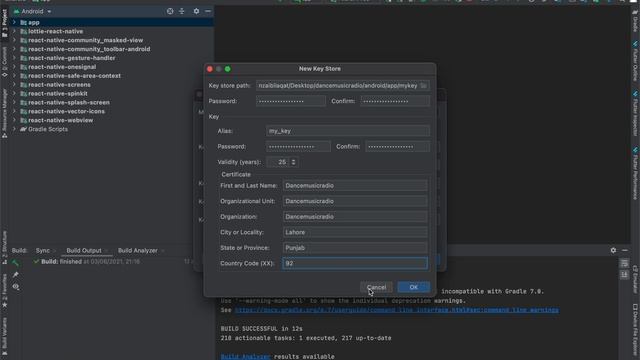Click the key store Confirm password field

click(395, 101)
